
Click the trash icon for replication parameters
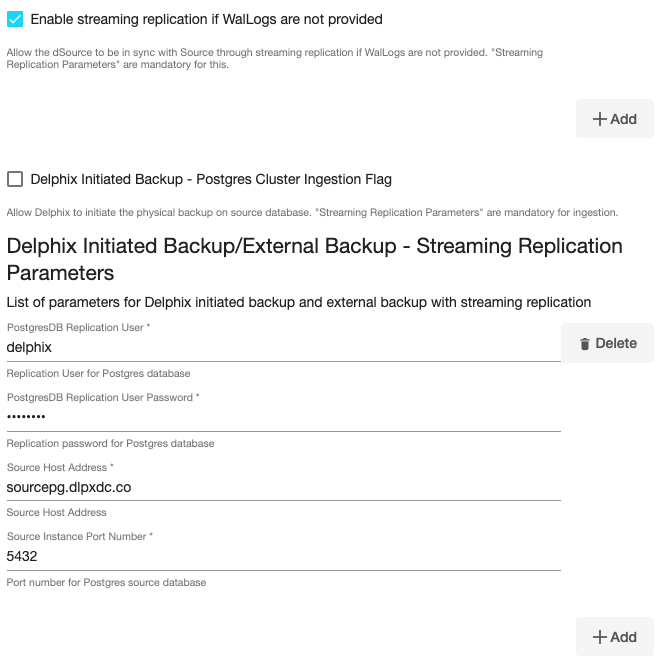coord(585,344)
